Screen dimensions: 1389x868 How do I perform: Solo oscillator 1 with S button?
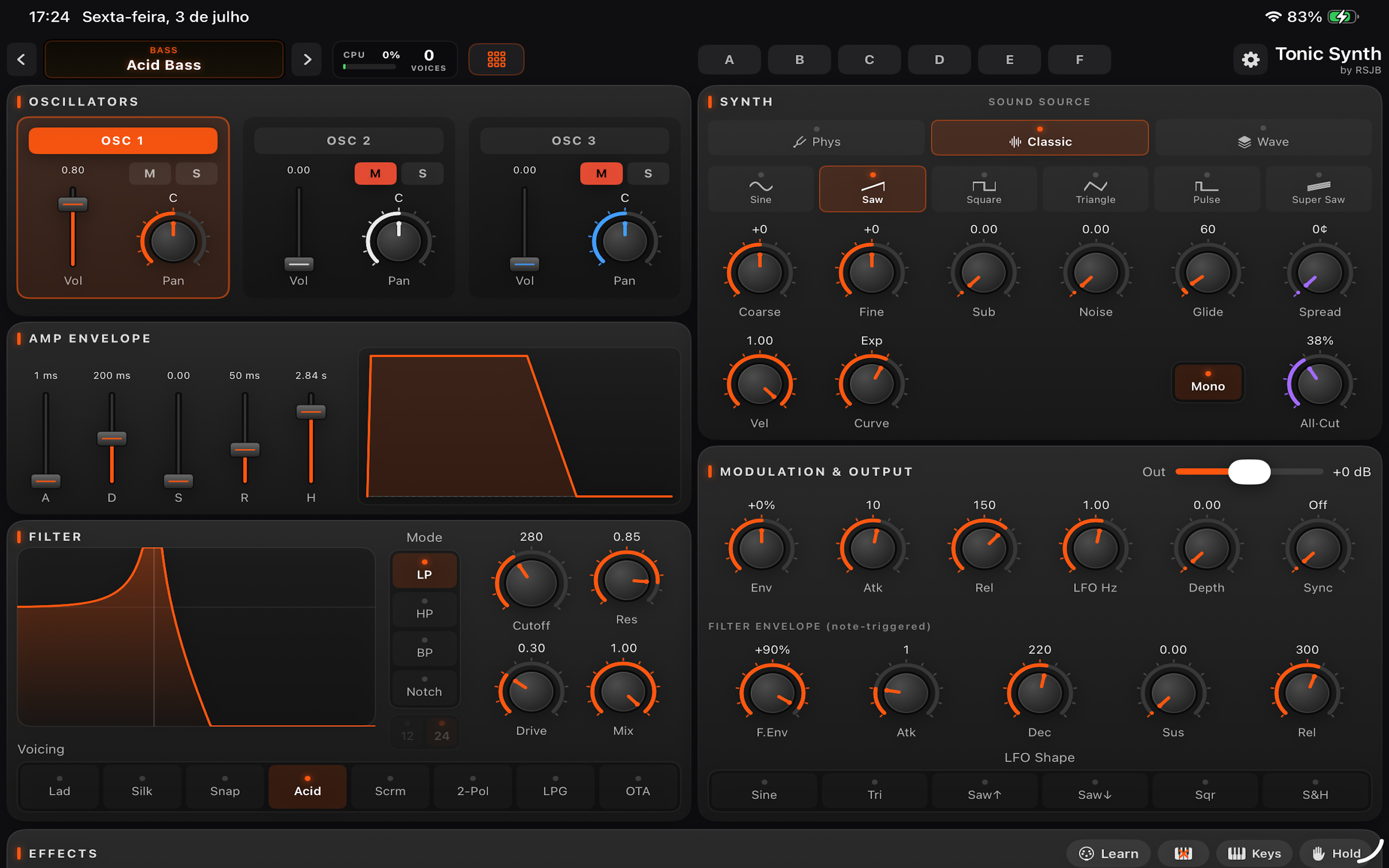coord(196,174)
